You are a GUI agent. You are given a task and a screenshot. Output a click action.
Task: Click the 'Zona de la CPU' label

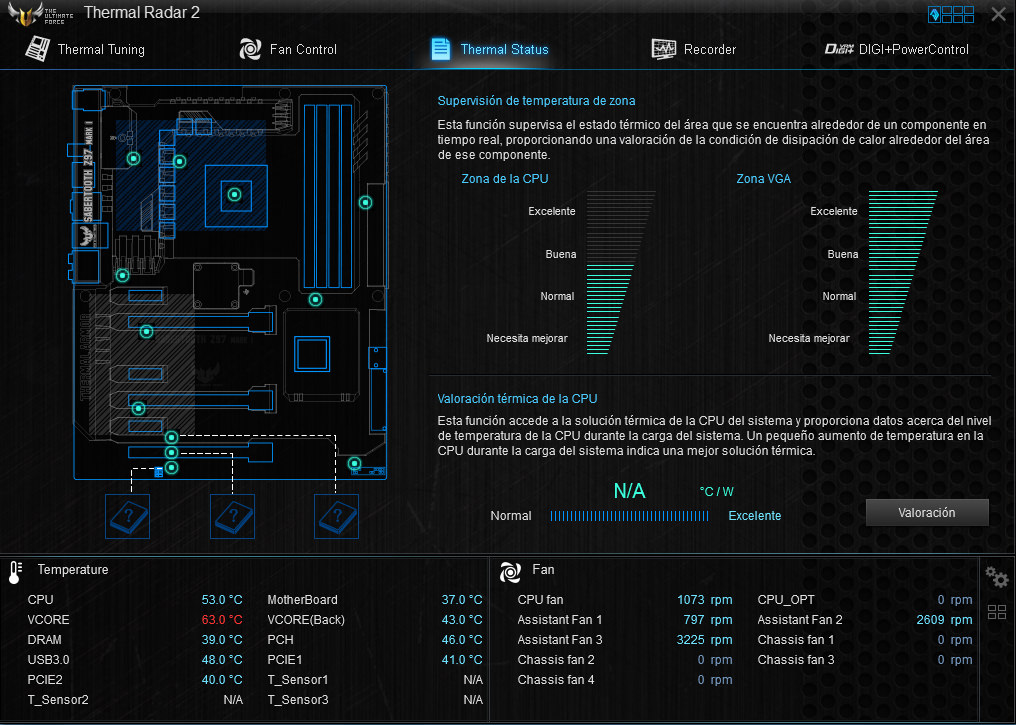[505, 179]
